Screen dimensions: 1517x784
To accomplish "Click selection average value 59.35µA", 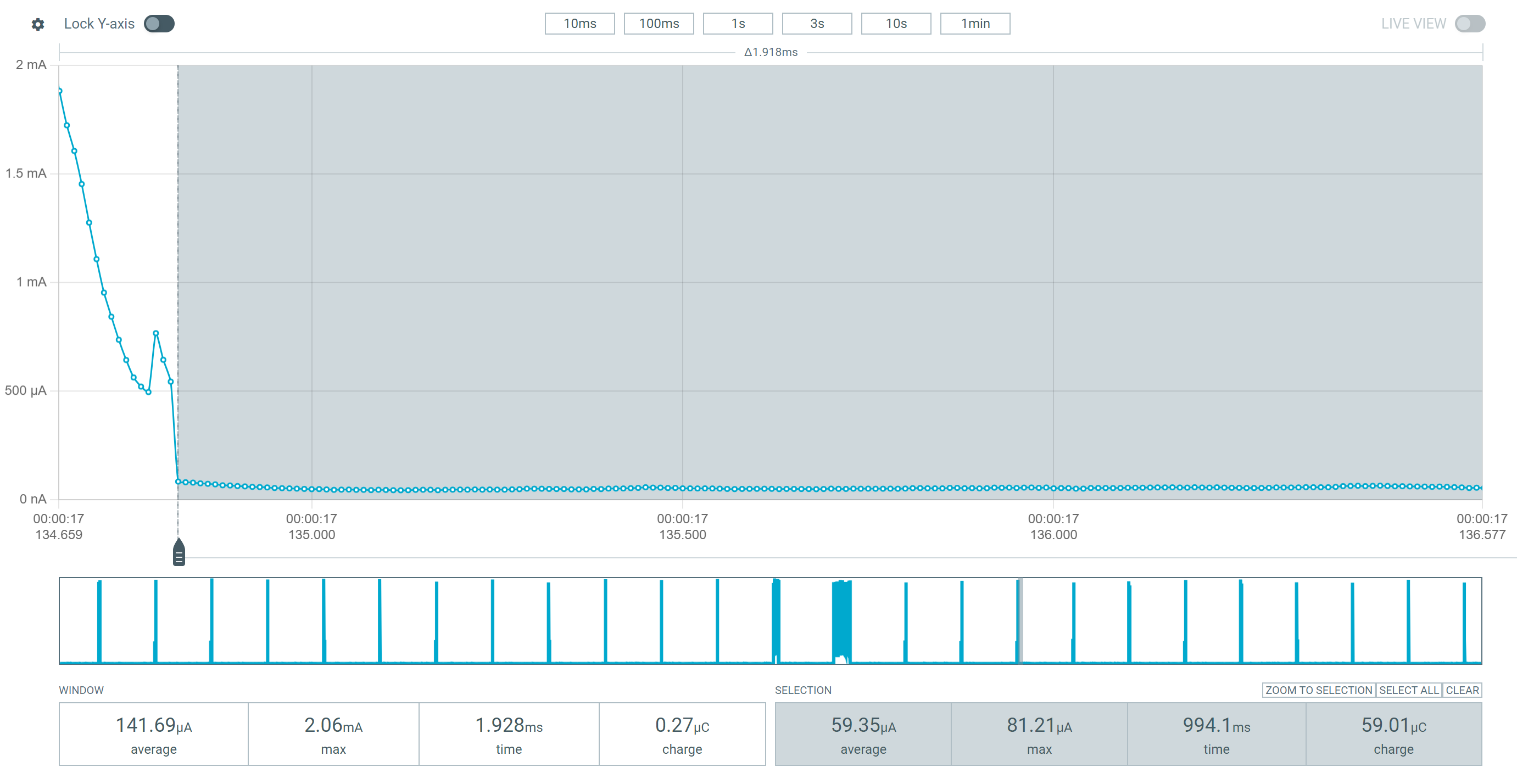I will click(863, 725).
